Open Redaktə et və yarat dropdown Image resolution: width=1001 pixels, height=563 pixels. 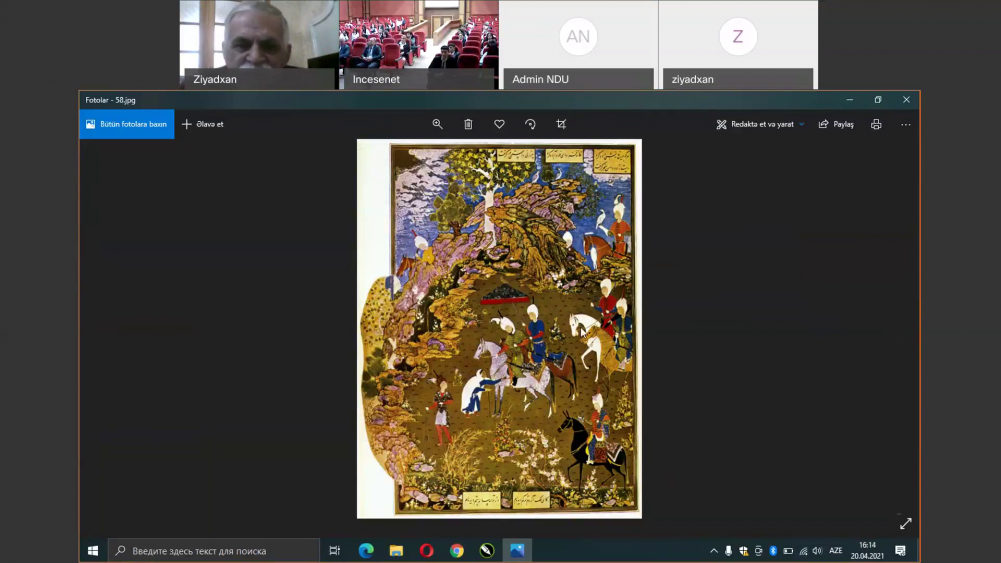760,124
